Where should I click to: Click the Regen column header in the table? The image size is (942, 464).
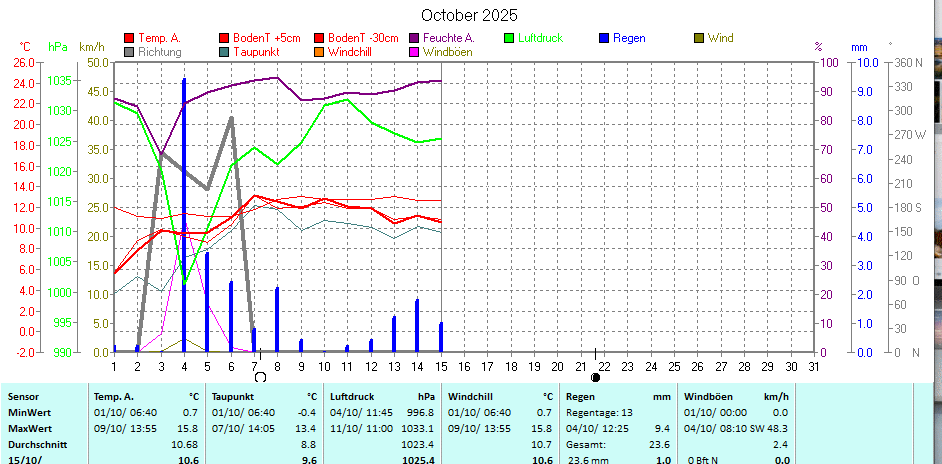click(581, 396)
